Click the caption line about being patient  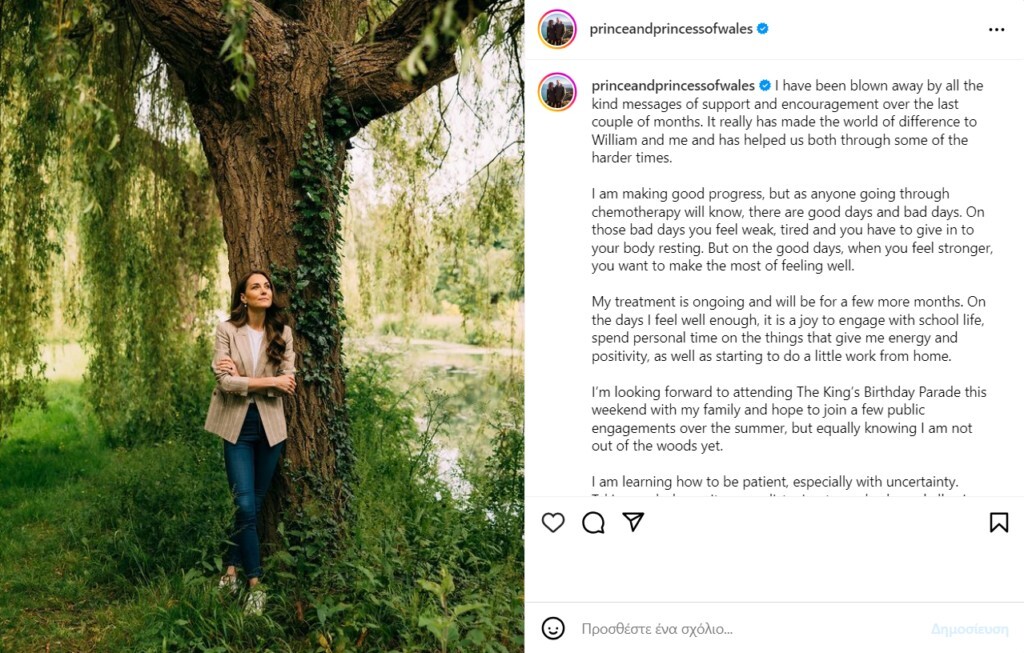[x=775, y=481]
